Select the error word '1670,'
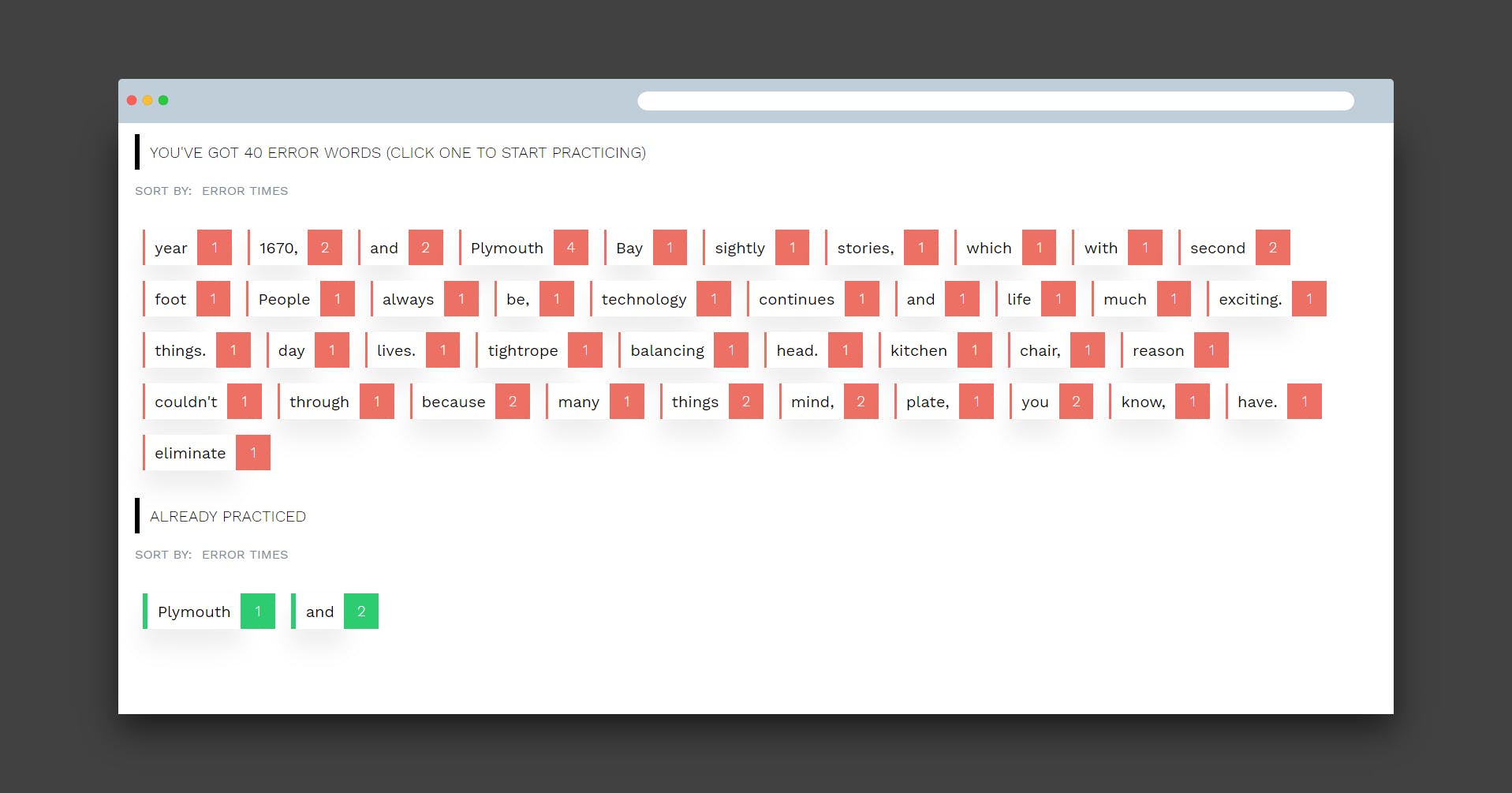 [295, 248]
